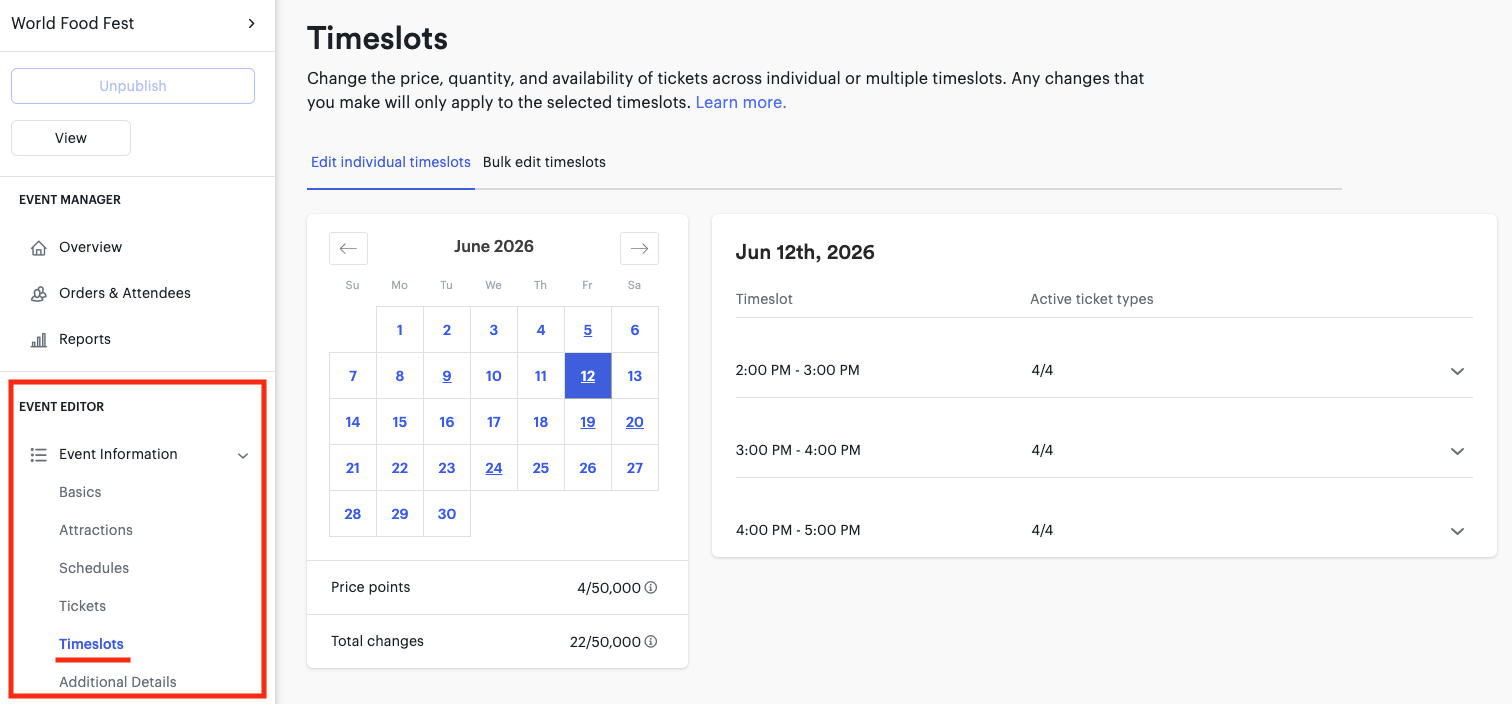Click 4/4 in the 2:00 PM row

click(1042, 370)
